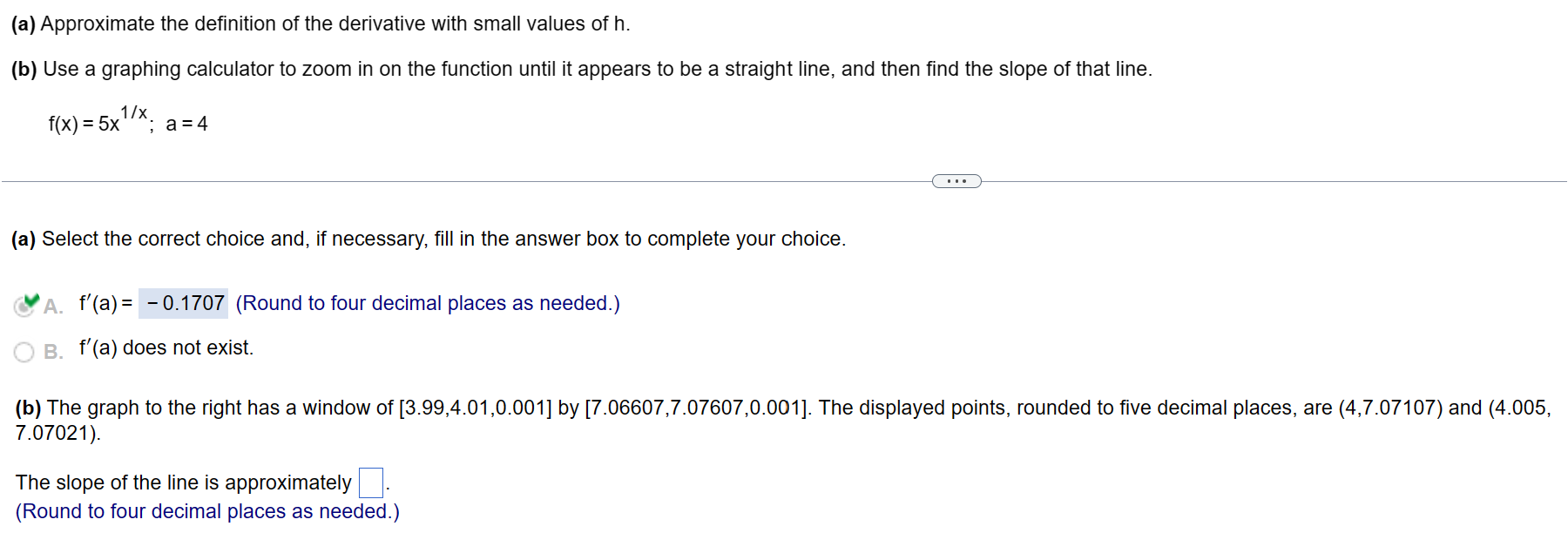The width and height of the screenshot is (1568, 533).
Task: Click the part (a) question heading
Action: pyautogui.click(x=318, y=24)
